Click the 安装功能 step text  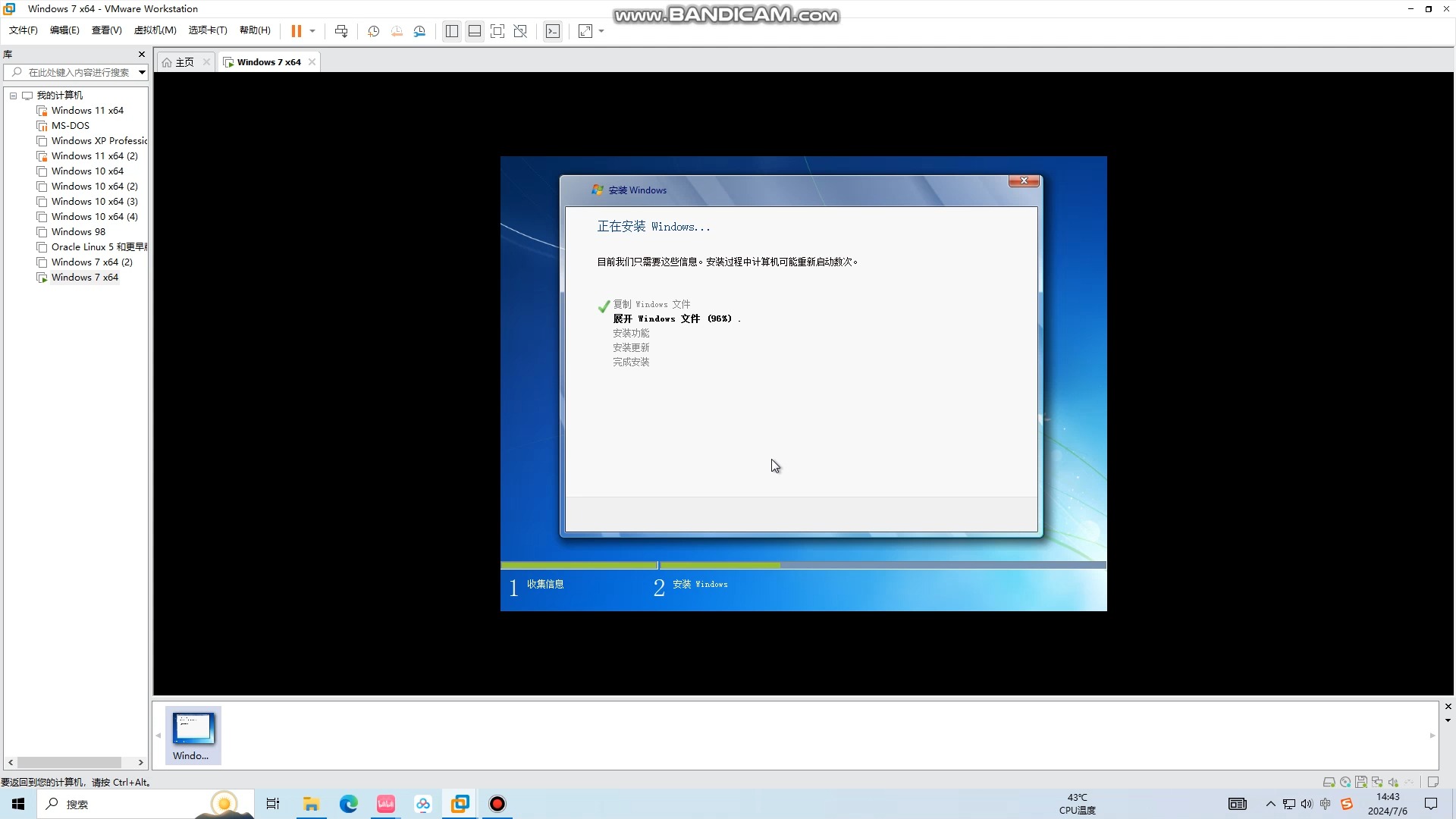tap(631, 333)
